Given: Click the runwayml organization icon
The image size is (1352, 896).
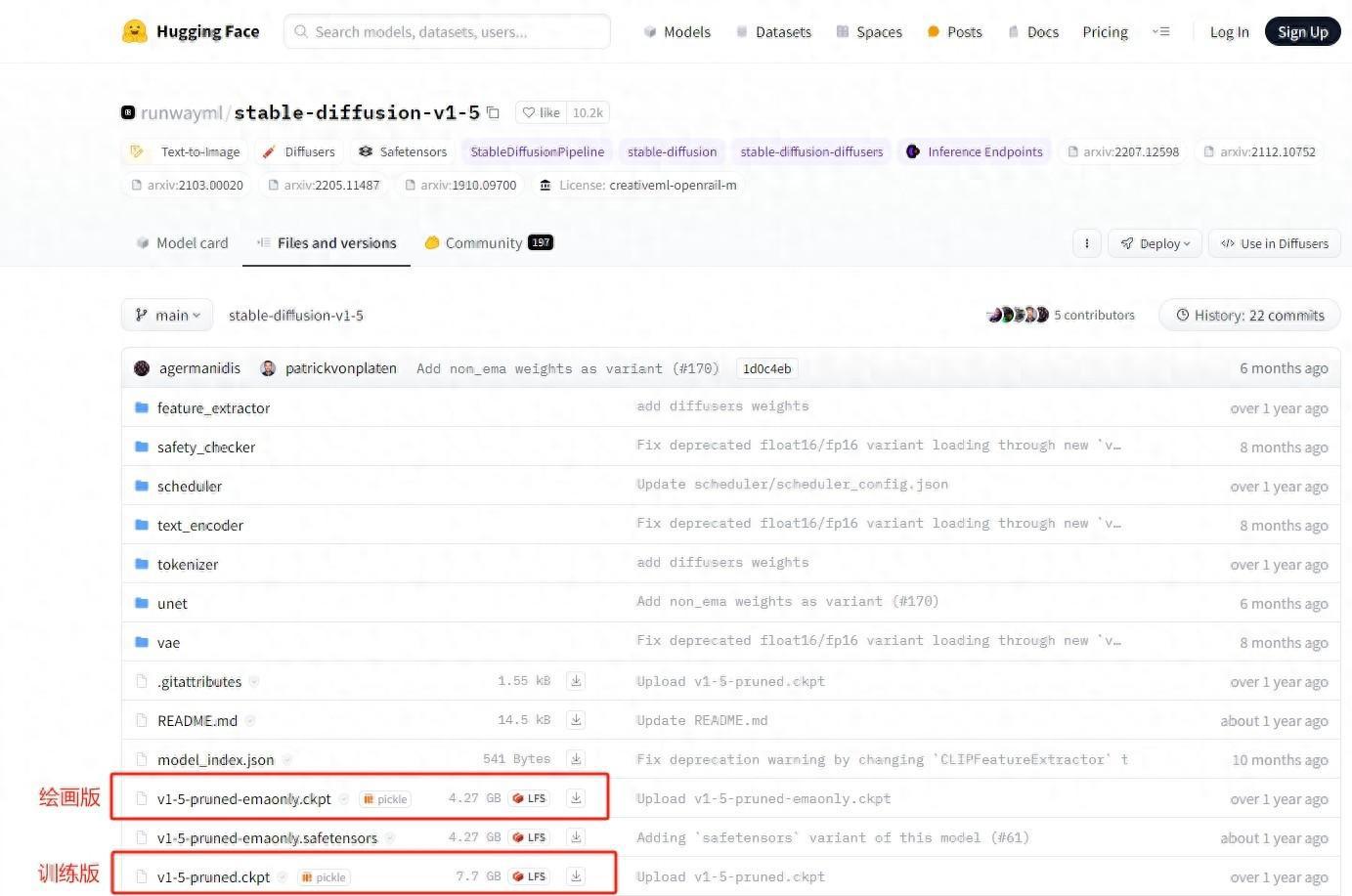Looking at the screenshot, I should (x=128, y=112).
